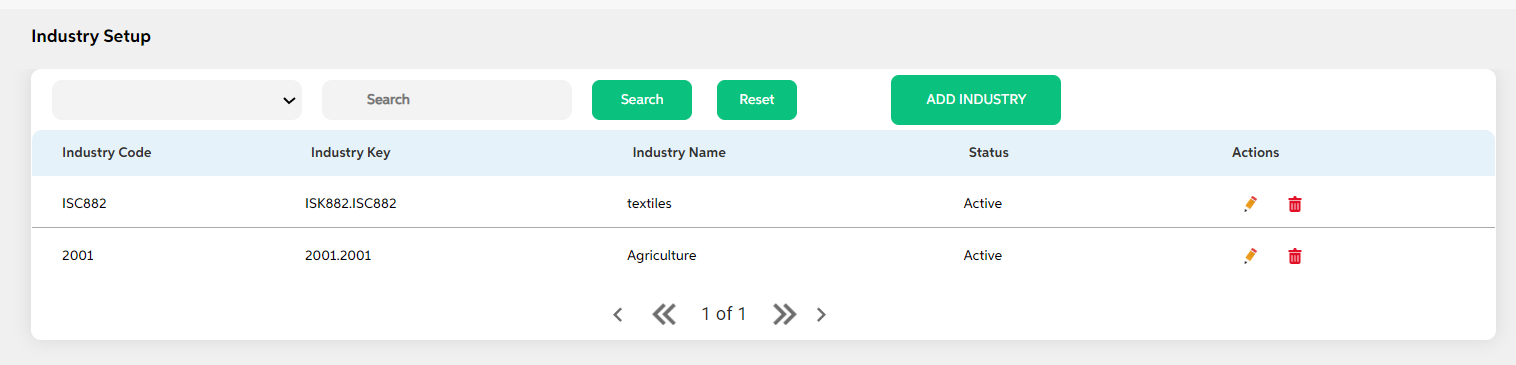This screenshot has height=365, width=1516.
Task: Open the filter dropdown beside Search field
Action: pyautogui.click(x=177, y=100)
